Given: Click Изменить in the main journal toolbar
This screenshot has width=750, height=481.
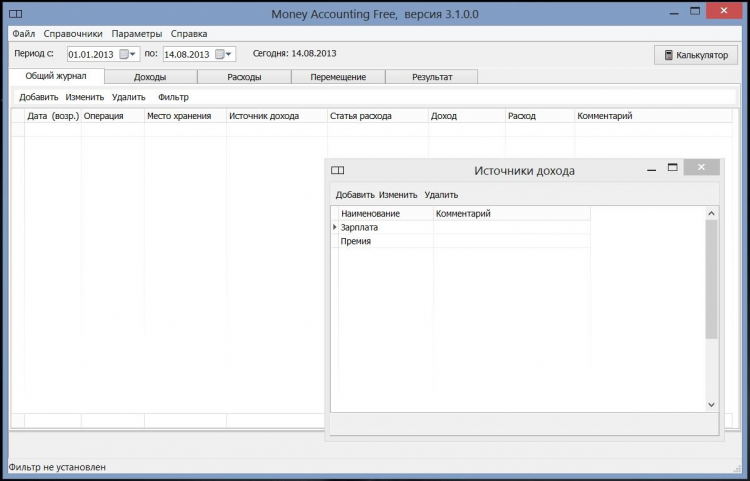Looking at the screenshot, I should tap(85, 97).
